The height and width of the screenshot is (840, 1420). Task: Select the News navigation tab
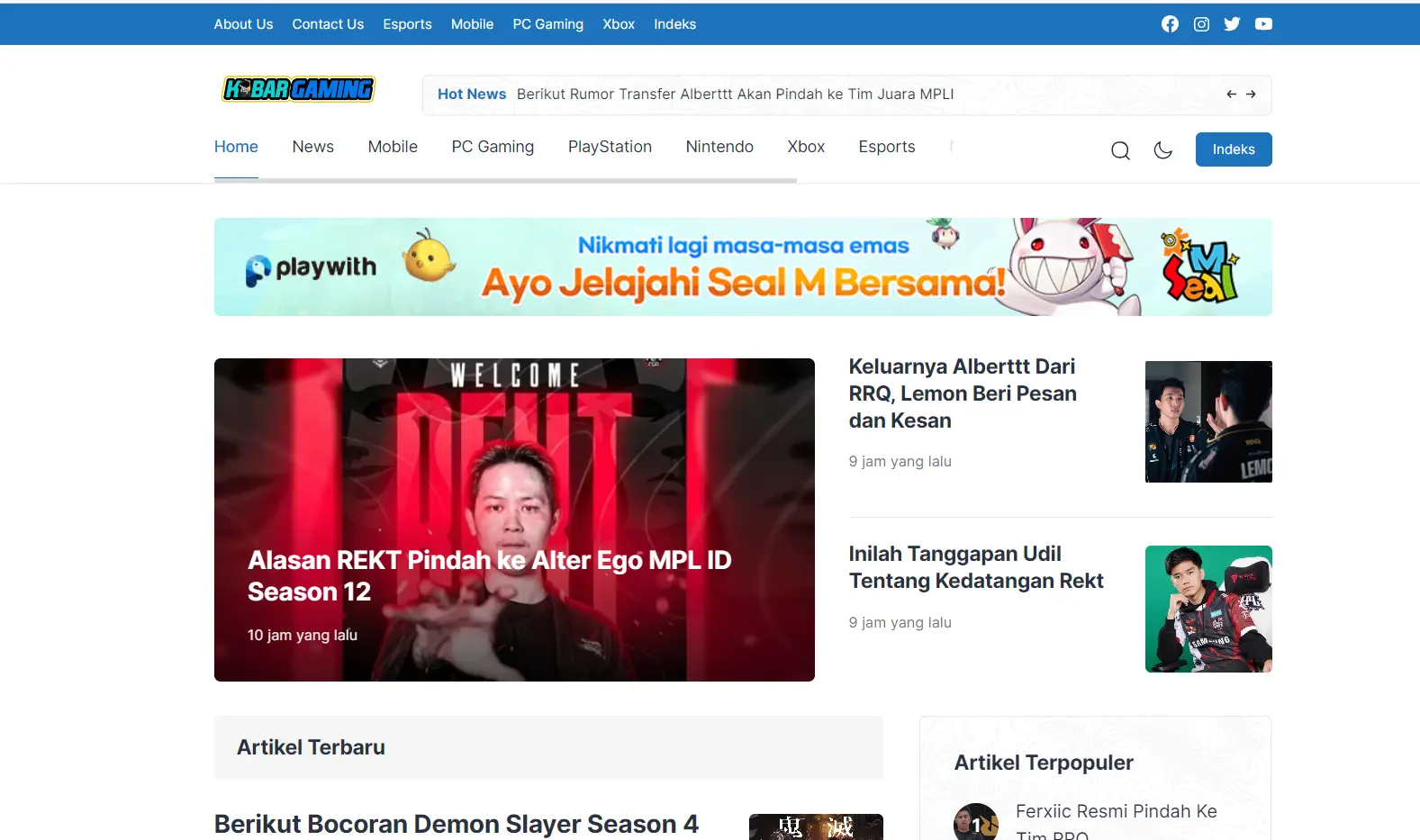(x=312, y=147)
